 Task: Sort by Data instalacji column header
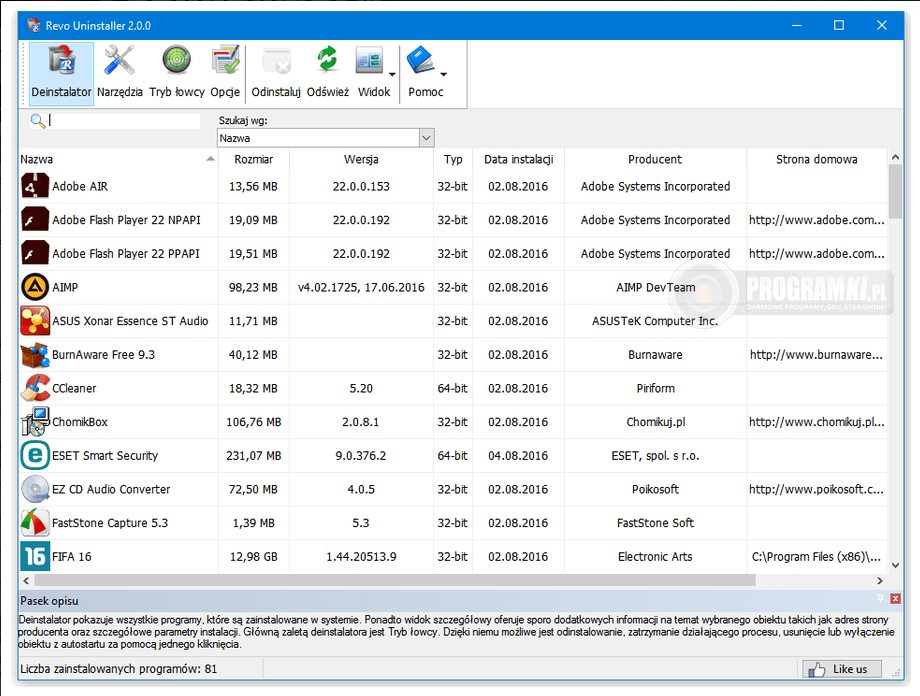click(x=519, y=159)
